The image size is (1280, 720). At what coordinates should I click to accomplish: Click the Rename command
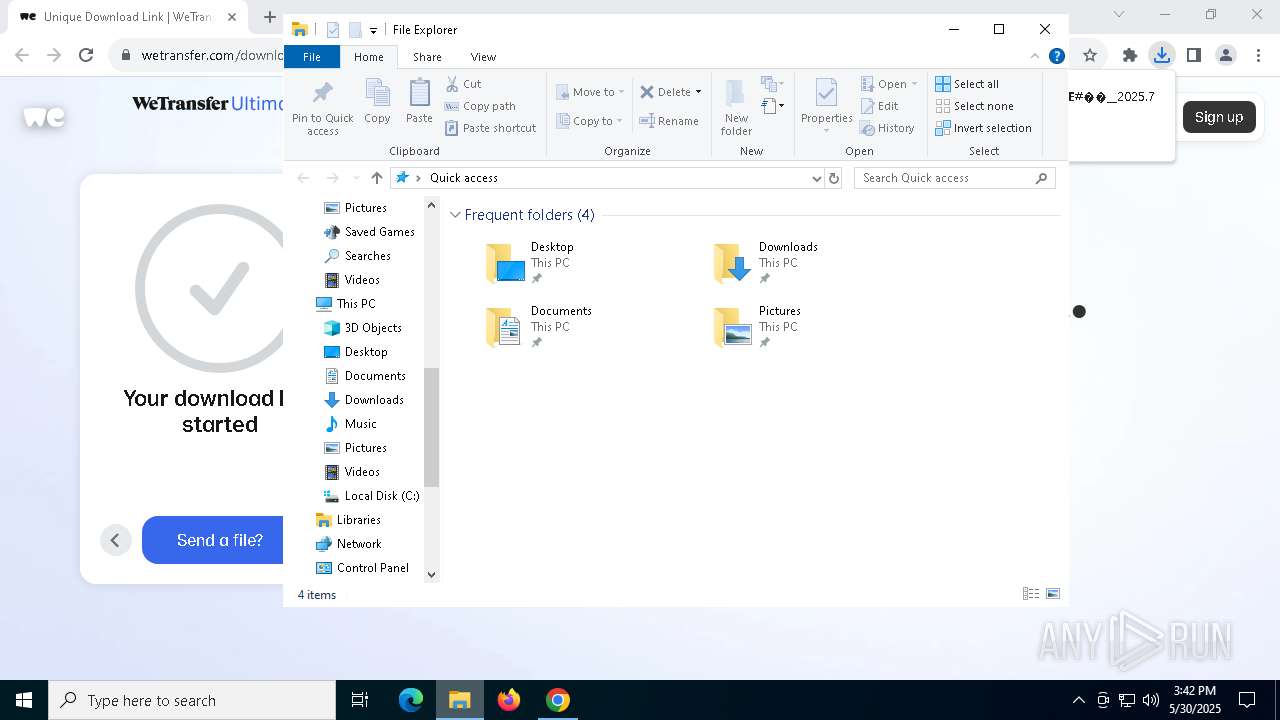pyautogui.click(x=670, y=121)
